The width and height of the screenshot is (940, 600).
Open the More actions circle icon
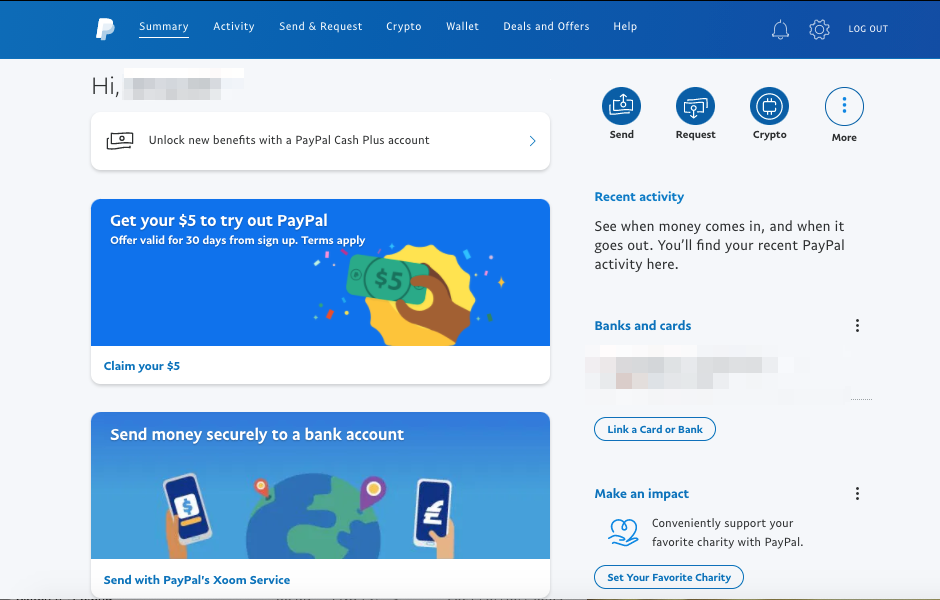844,107
